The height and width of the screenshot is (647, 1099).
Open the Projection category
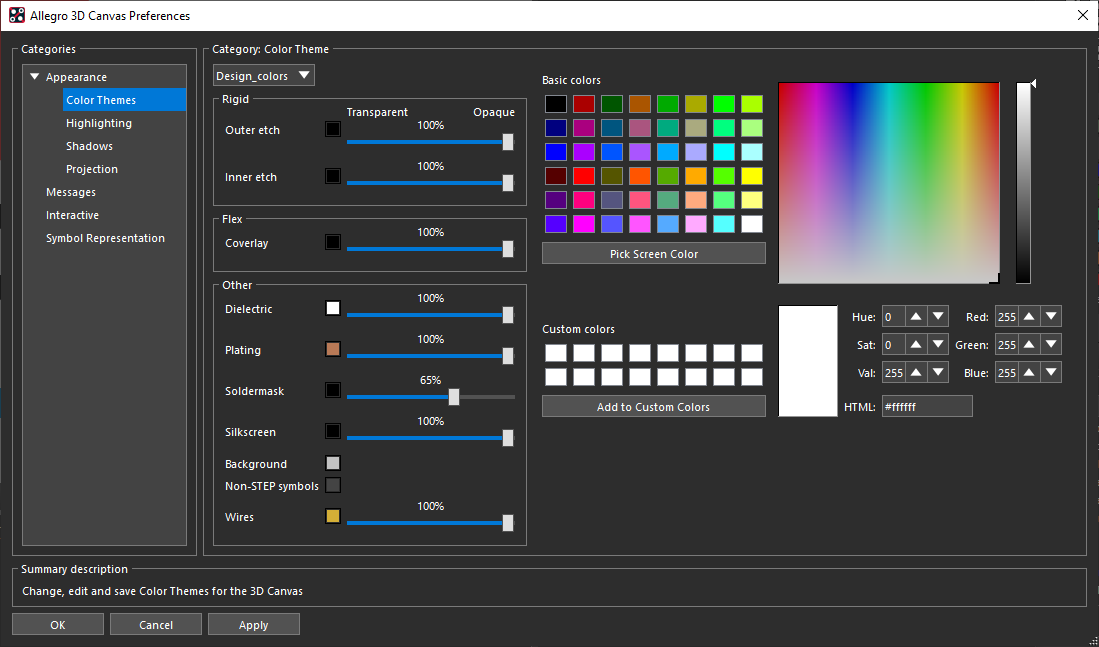[x=92, y=169]
